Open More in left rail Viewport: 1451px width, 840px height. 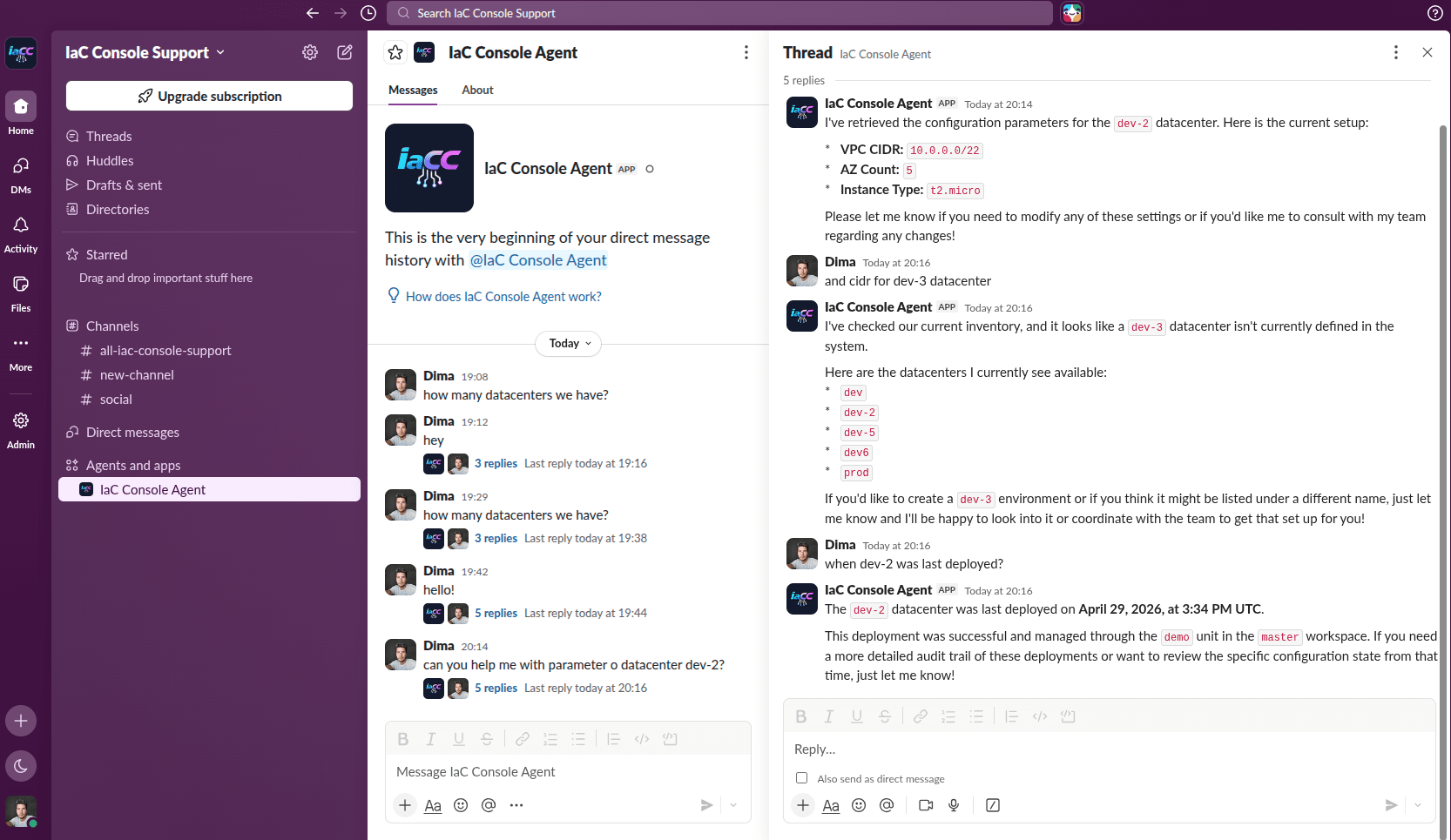coord(21,353)
